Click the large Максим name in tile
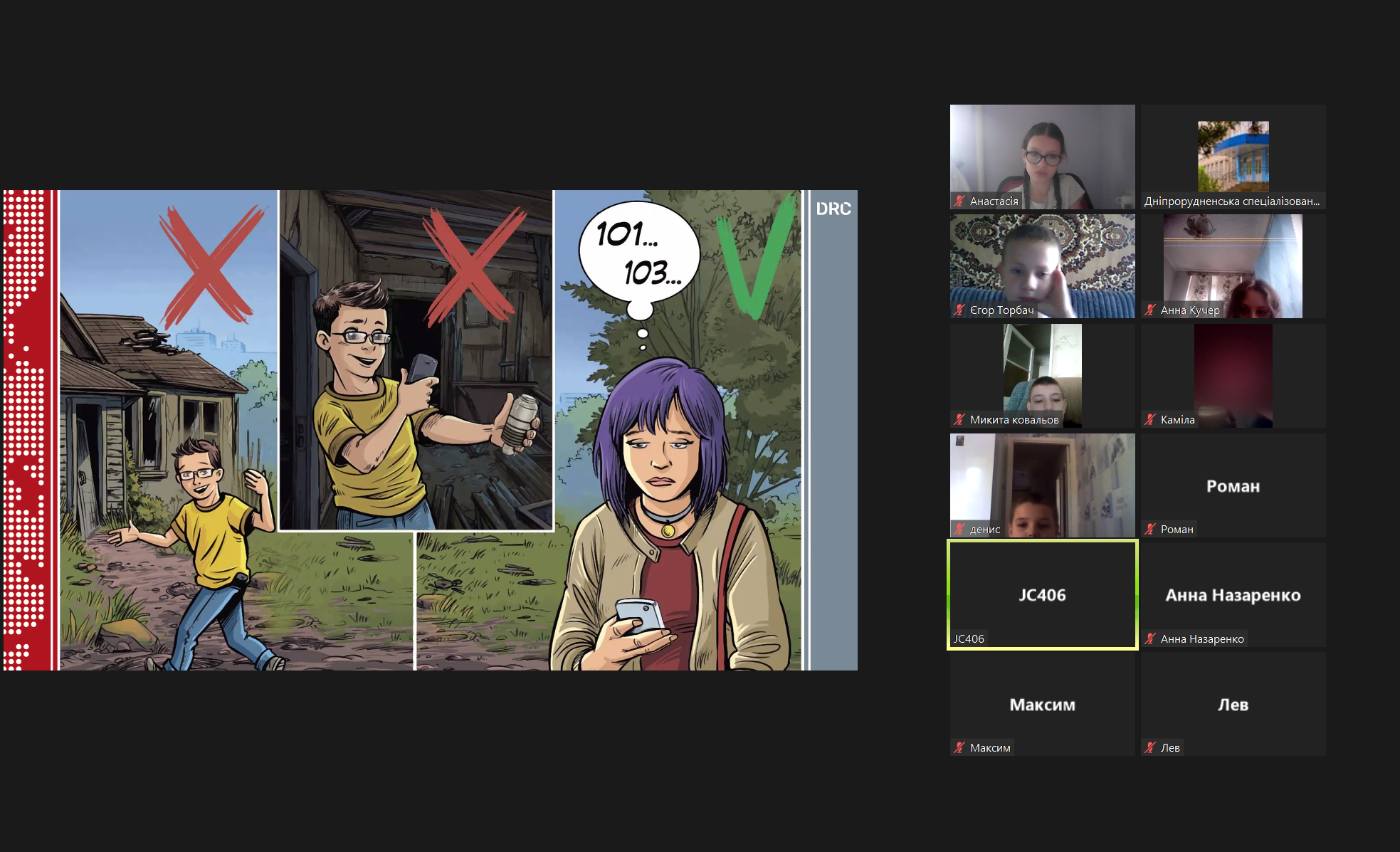 pyautogui.click(x=1042, y=705)
